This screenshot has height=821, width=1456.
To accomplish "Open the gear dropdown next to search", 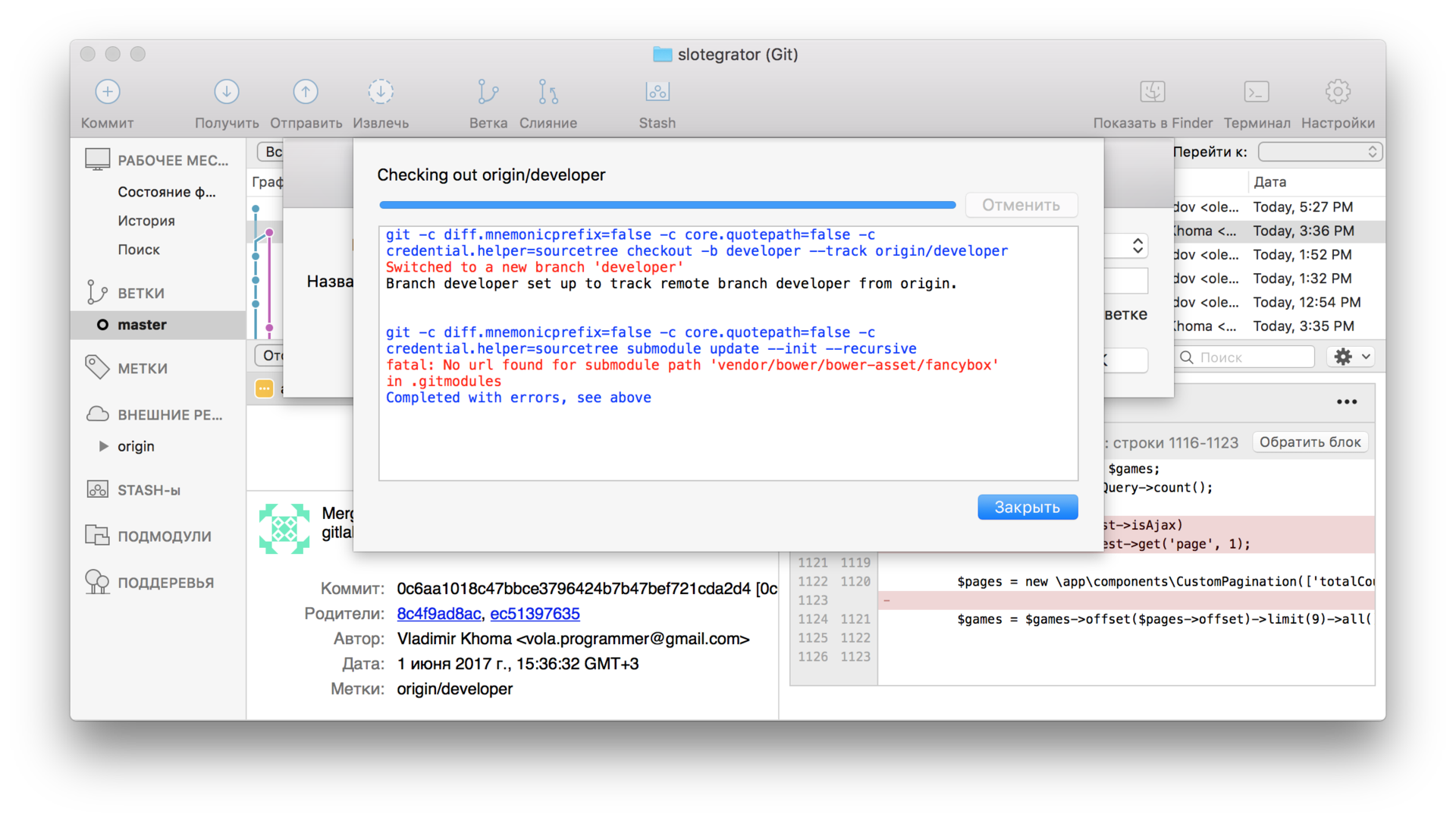I will tap(1352, 357).
